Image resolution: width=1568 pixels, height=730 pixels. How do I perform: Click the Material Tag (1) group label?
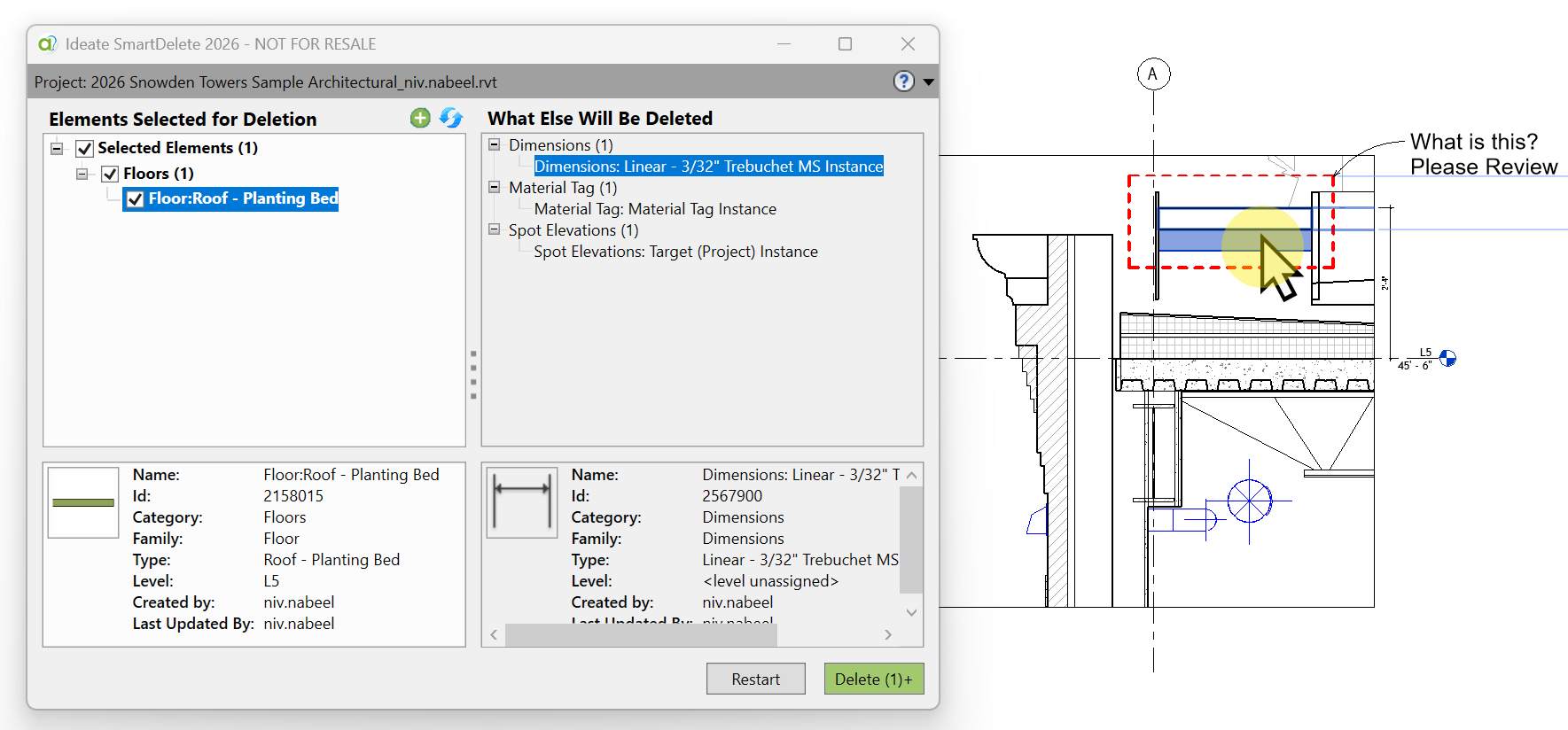click(563, 188)
